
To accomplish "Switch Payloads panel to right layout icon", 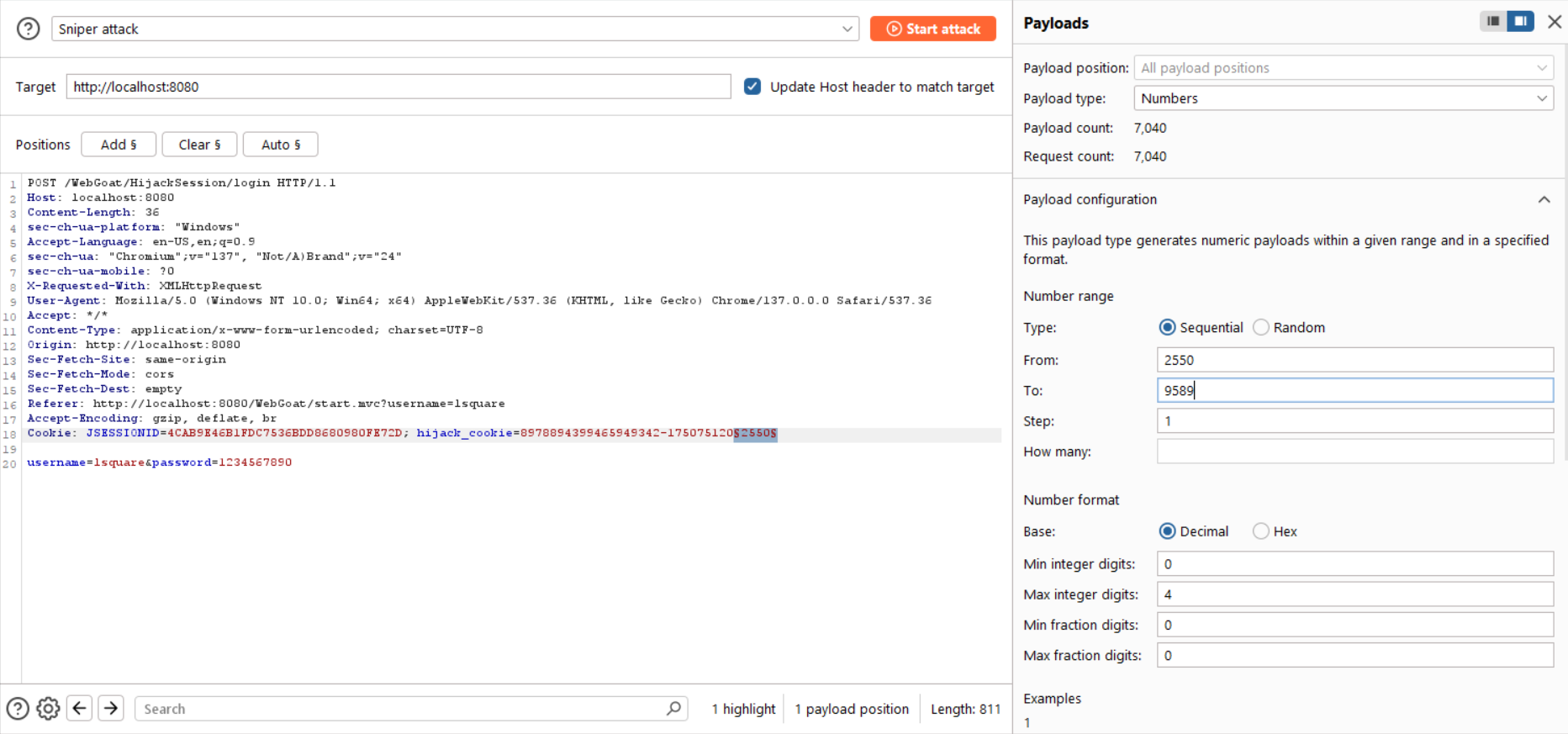I will pos(1521,21).
